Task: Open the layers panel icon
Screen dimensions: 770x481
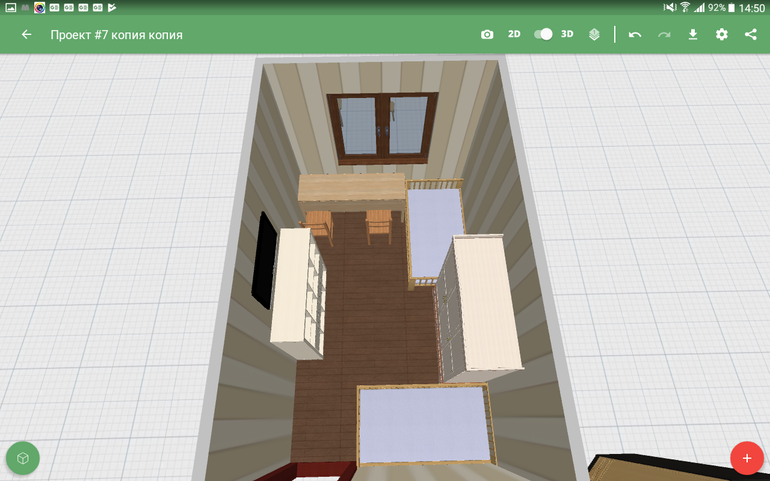Action: 594,35
